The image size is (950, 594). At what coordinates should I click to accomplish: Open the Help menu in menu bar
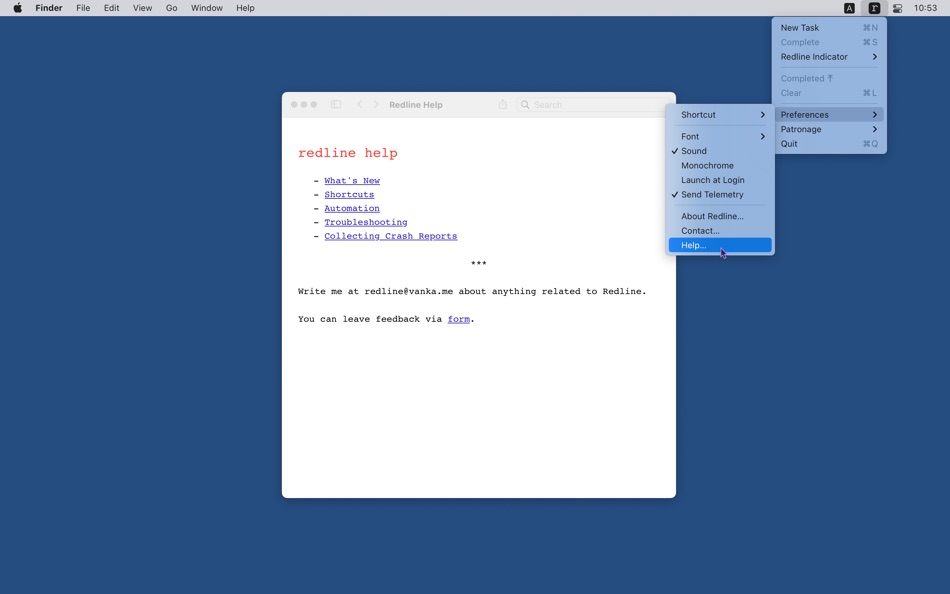click(x=245, y=8)
